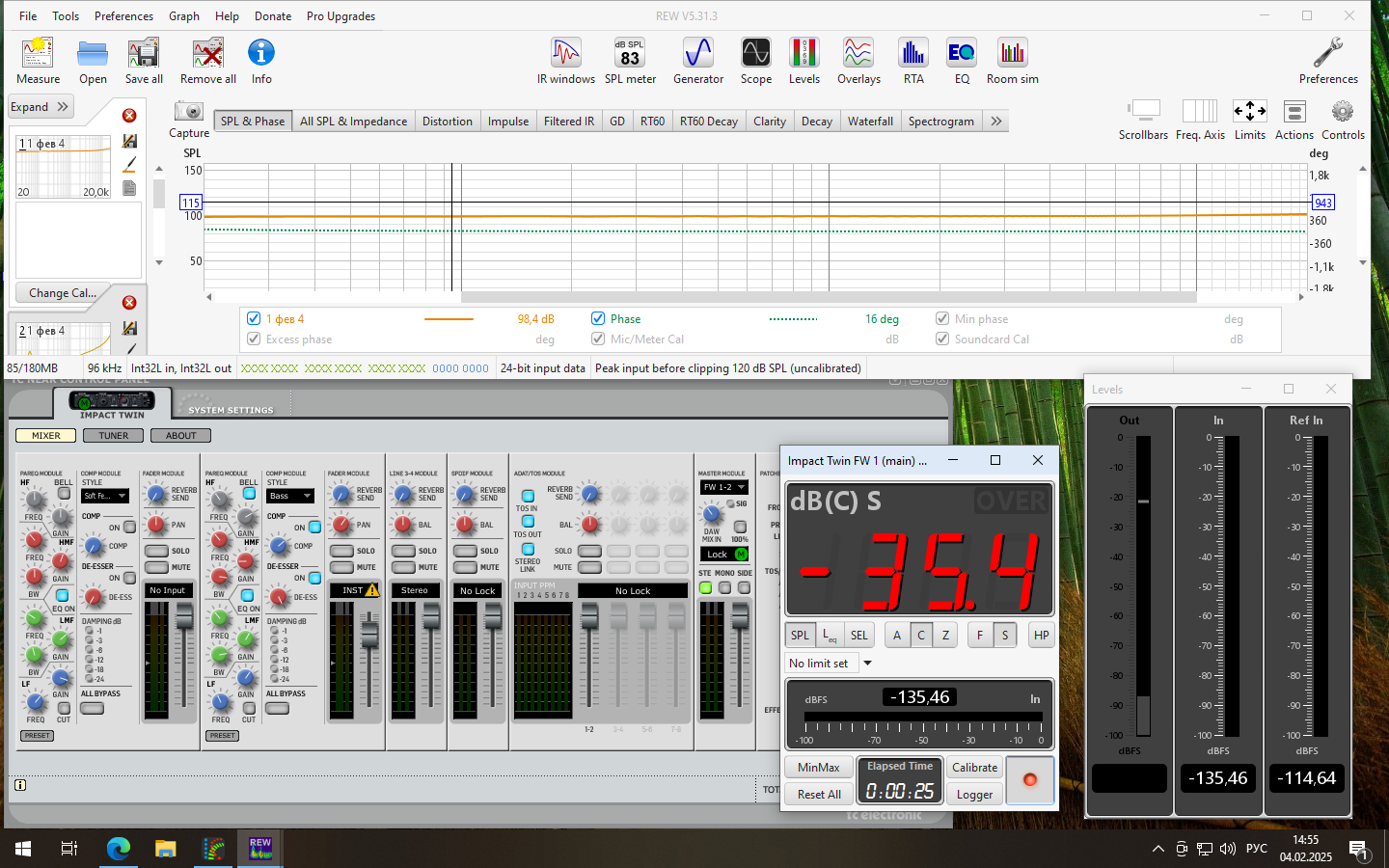Viewport: 1389px width, 868px height.
Task: Open the Tools menu
Action: click(66, 15)
